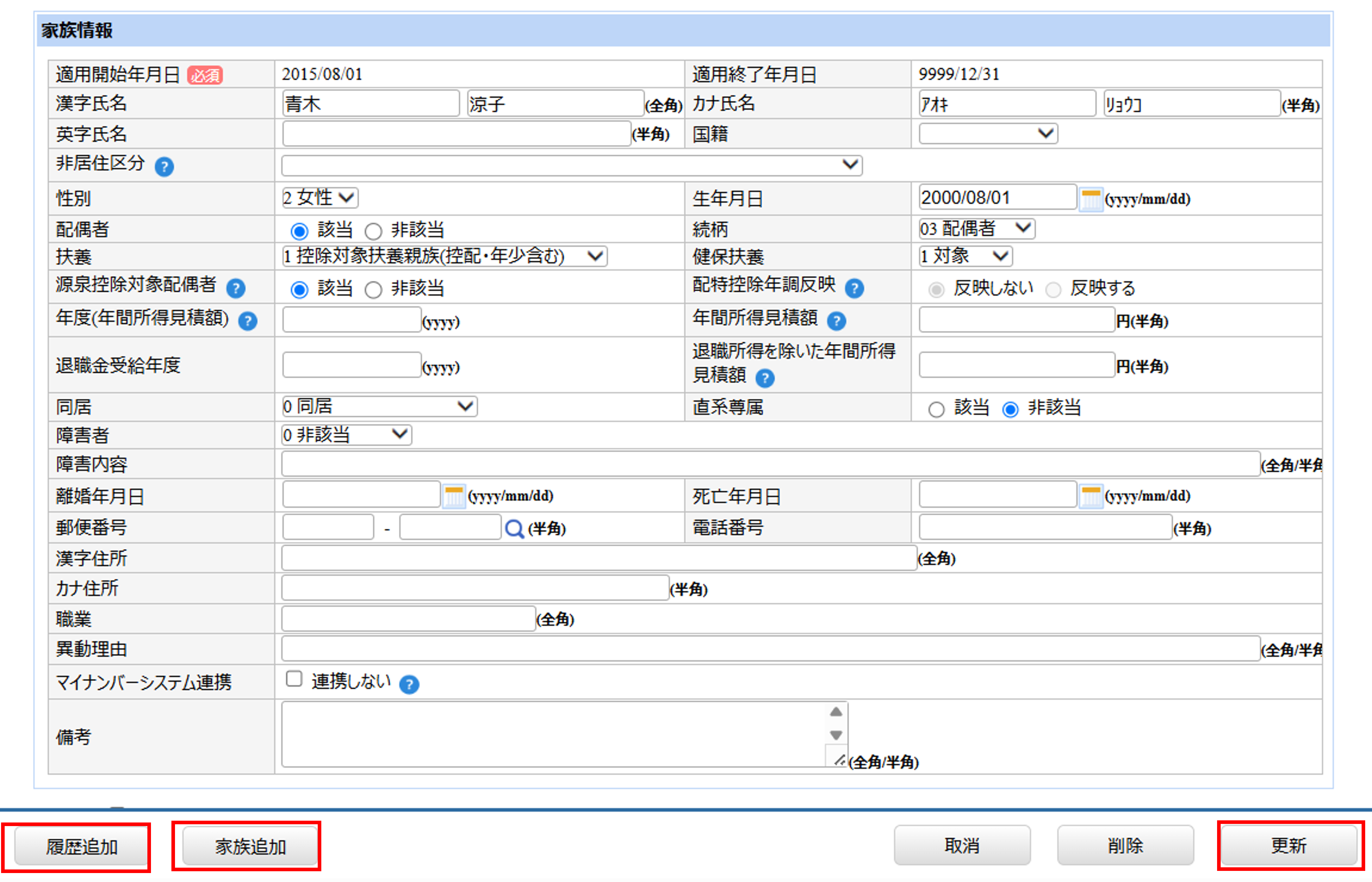Select 非該当 for 配偶者
The height and width of the screenshot is (882, 1372).
point(373,231)
